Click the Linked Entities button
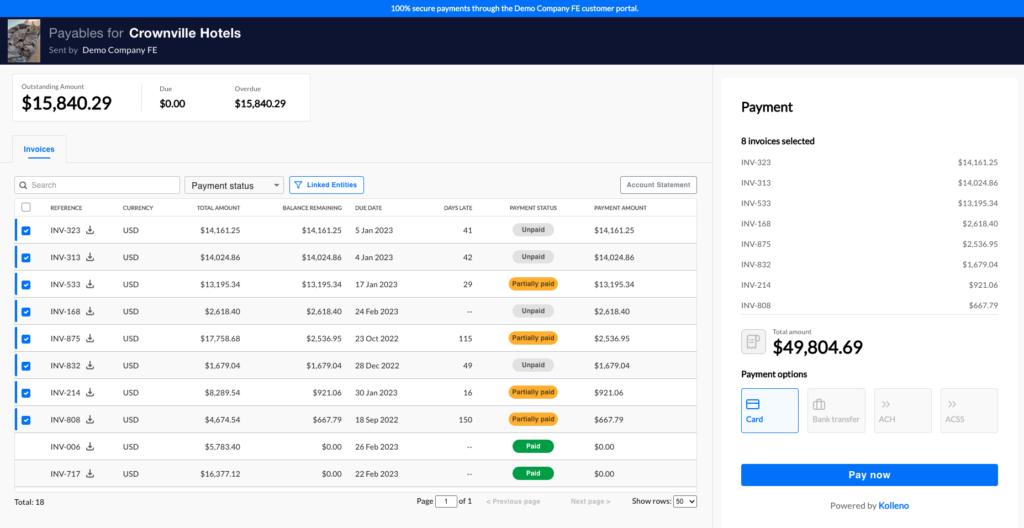The width and height of the screenshot is (1024, 528). point(326,185)
